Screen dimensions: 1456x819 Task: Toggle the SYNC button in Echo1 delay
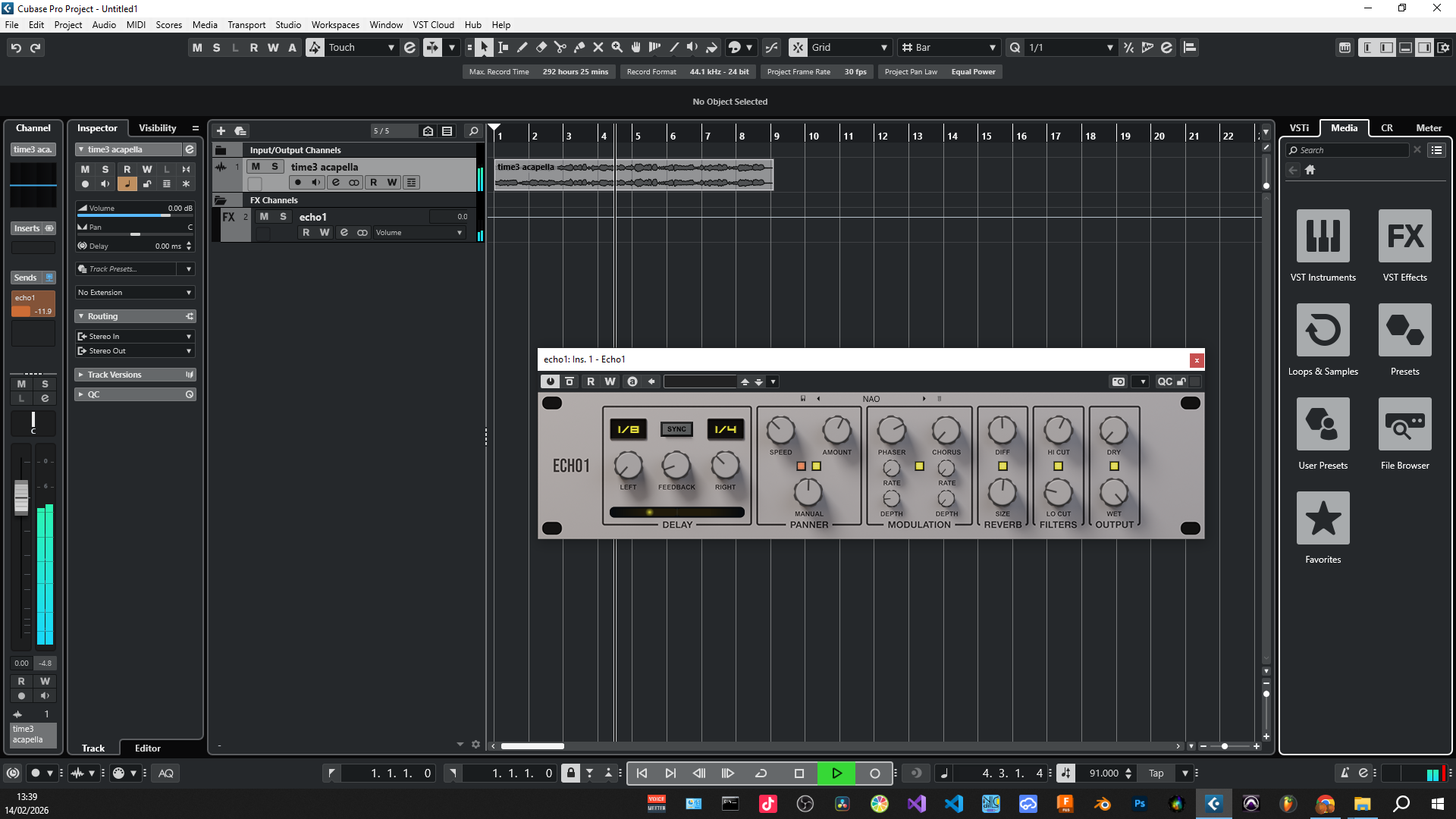coord(676,429)
